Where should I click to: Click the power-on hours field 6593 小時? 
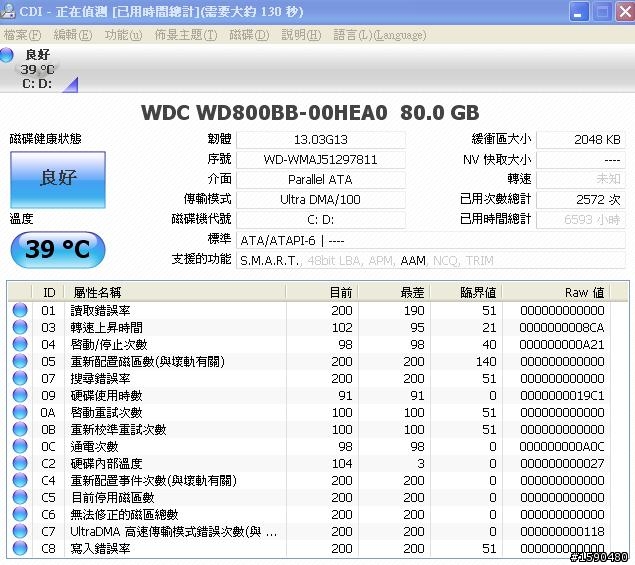[x=581, y=220]
